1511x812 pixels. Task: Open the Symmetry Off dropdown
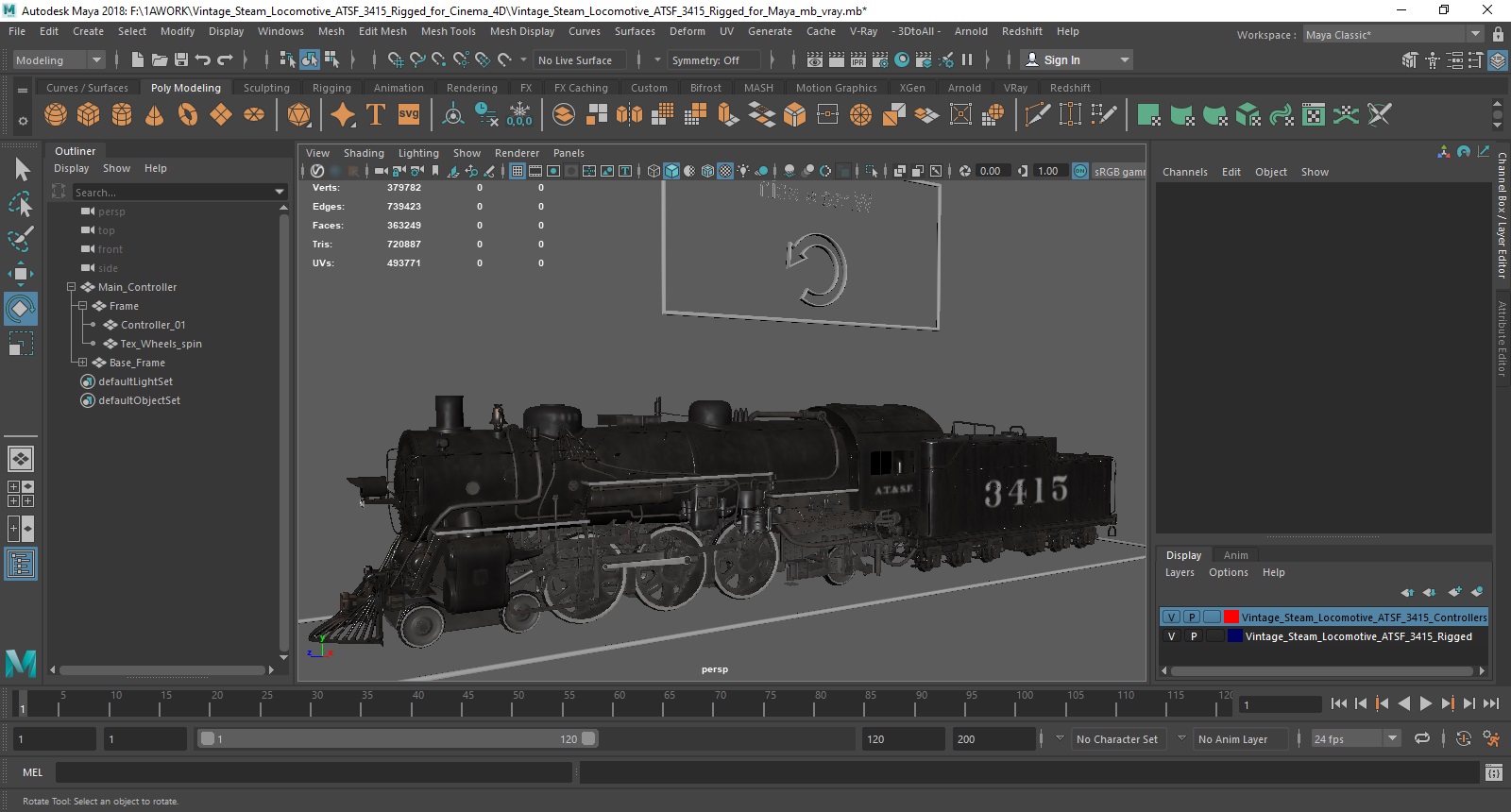[714, 59]
